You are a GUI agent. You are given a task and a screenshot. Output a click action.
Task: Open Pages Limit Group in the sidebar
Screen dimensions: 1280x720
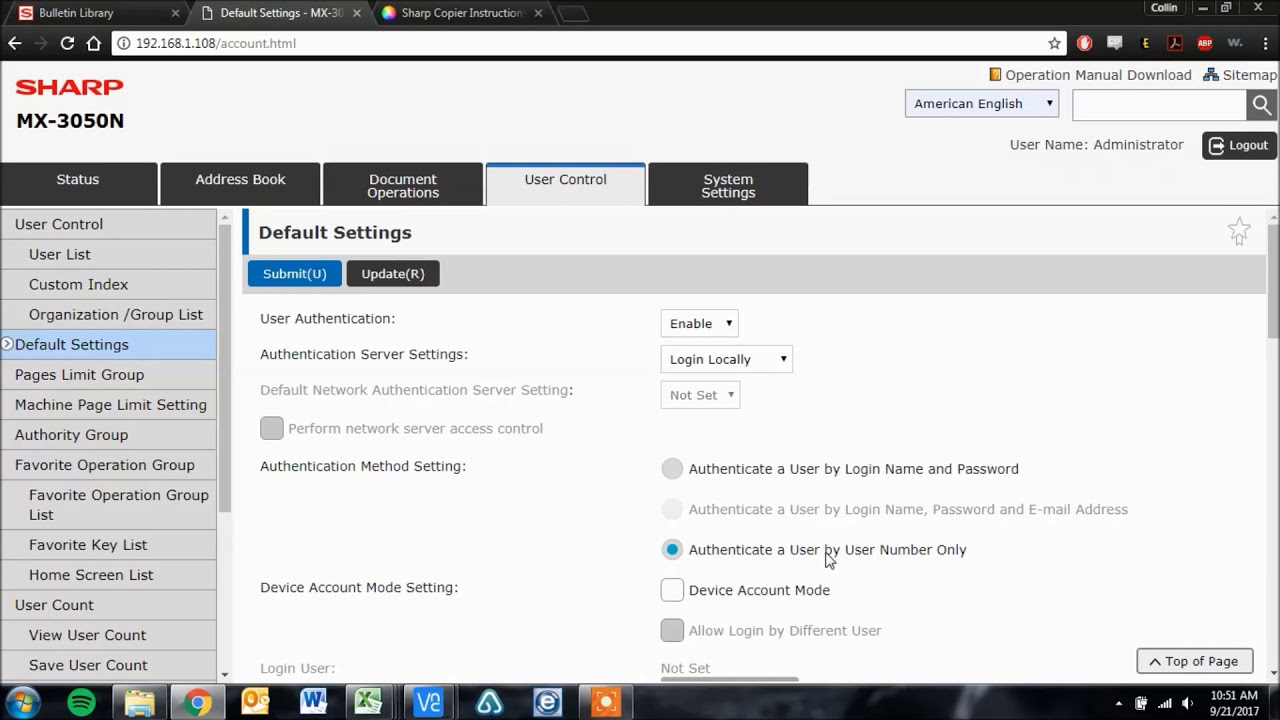click(108, 374)
